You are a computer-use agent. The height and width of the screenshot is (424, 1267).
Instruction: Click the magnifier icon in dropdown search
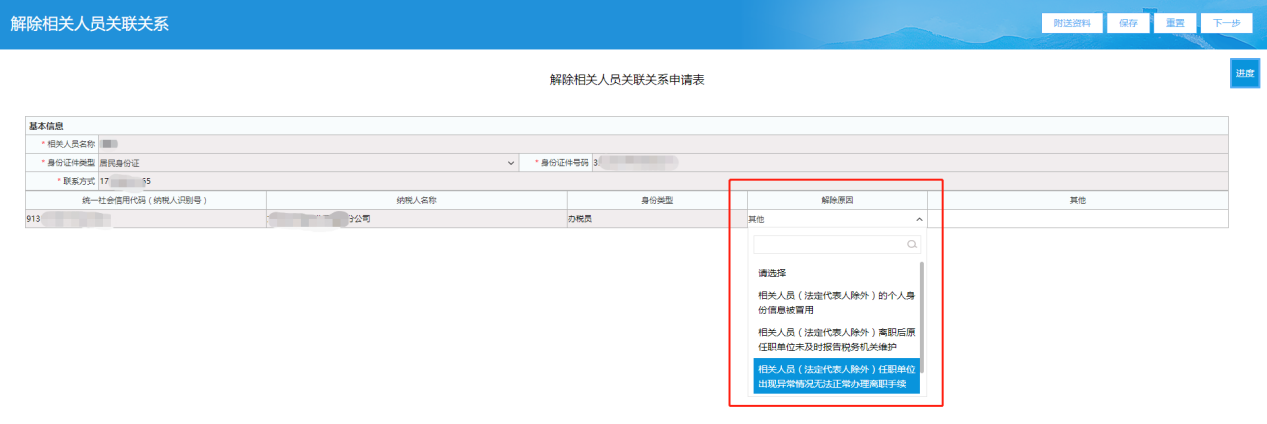tap(910, 244)
